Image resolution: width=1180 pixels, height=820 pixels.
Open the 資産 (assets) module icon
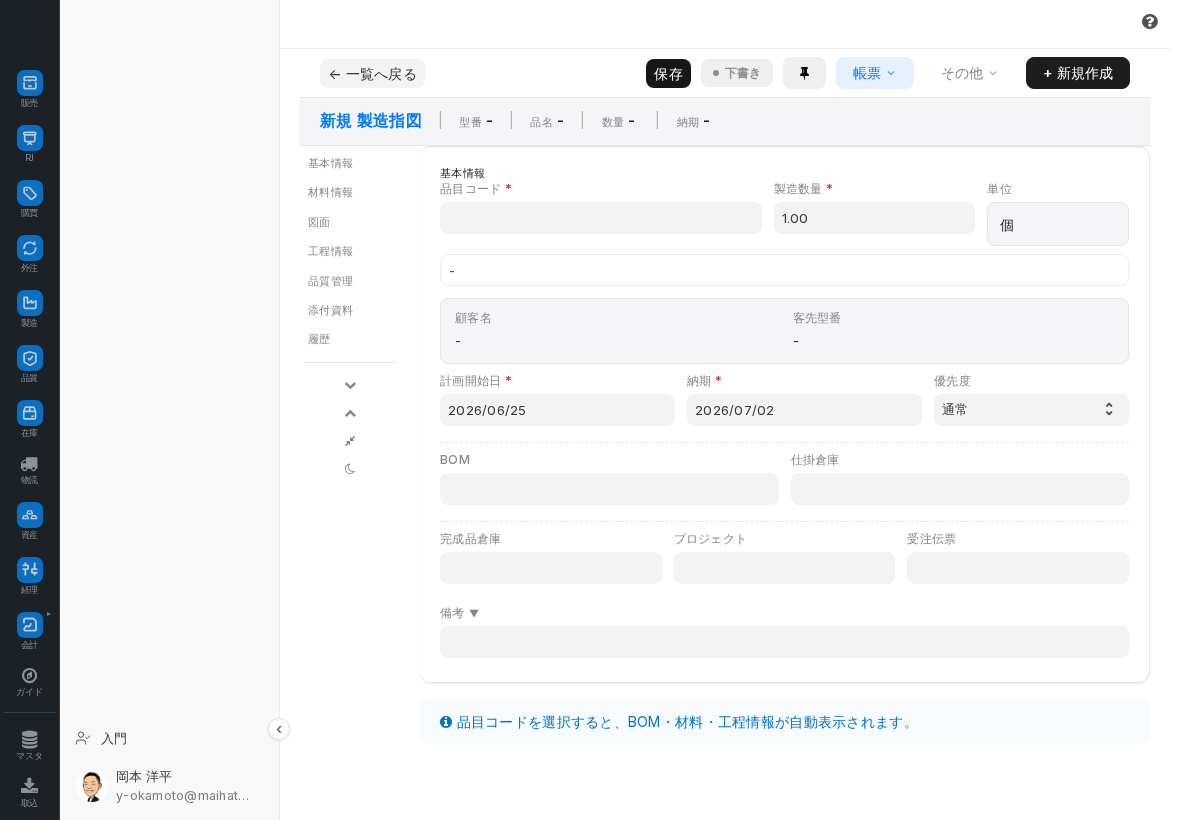(x=29, y=515)
